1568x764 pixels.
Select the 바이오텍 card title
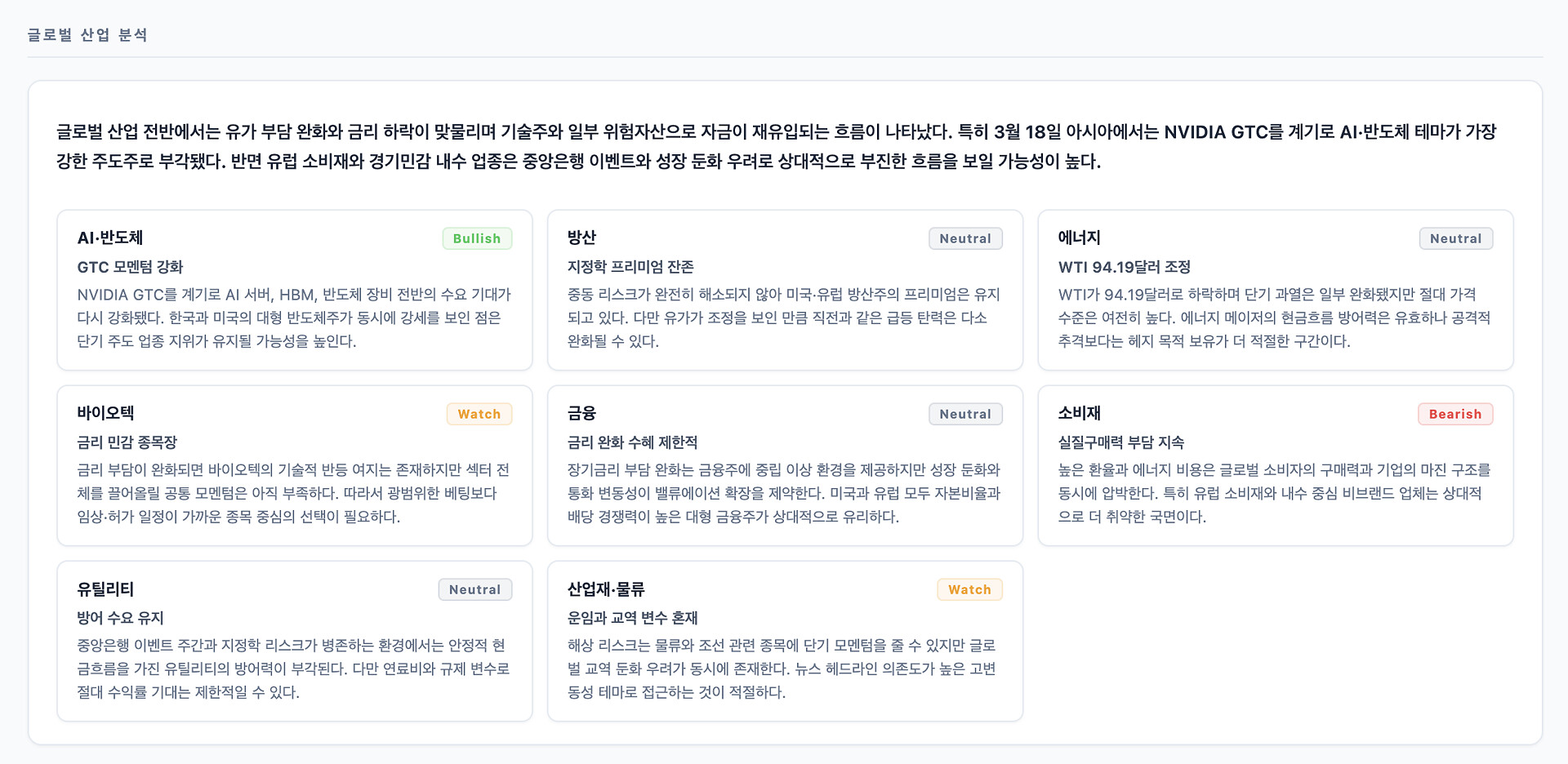pyautogui.click(x=105, y=413)
